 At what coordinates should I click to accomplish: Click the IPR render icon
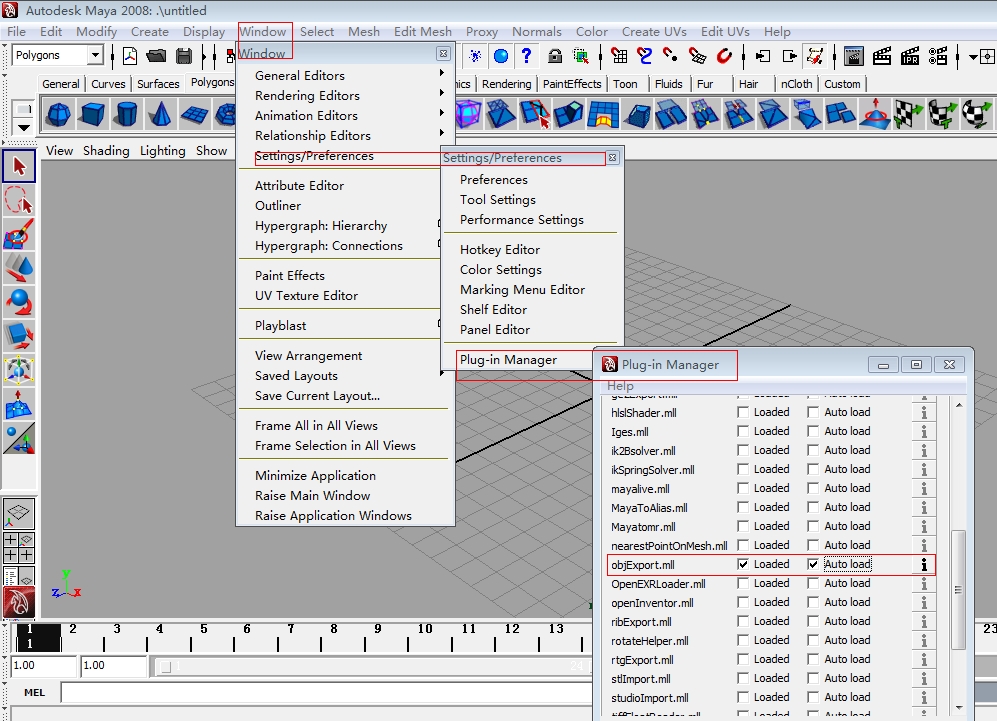point(910,56)
